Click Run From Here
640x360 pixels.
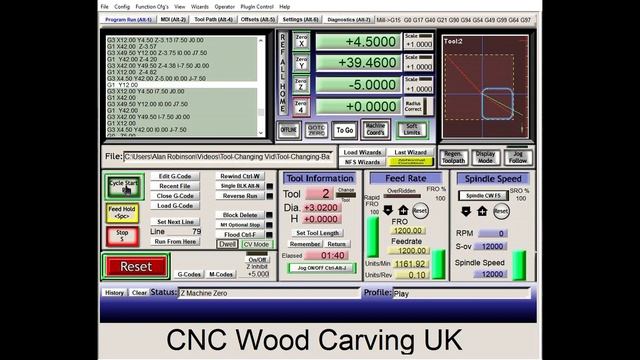tap(175, 241)
